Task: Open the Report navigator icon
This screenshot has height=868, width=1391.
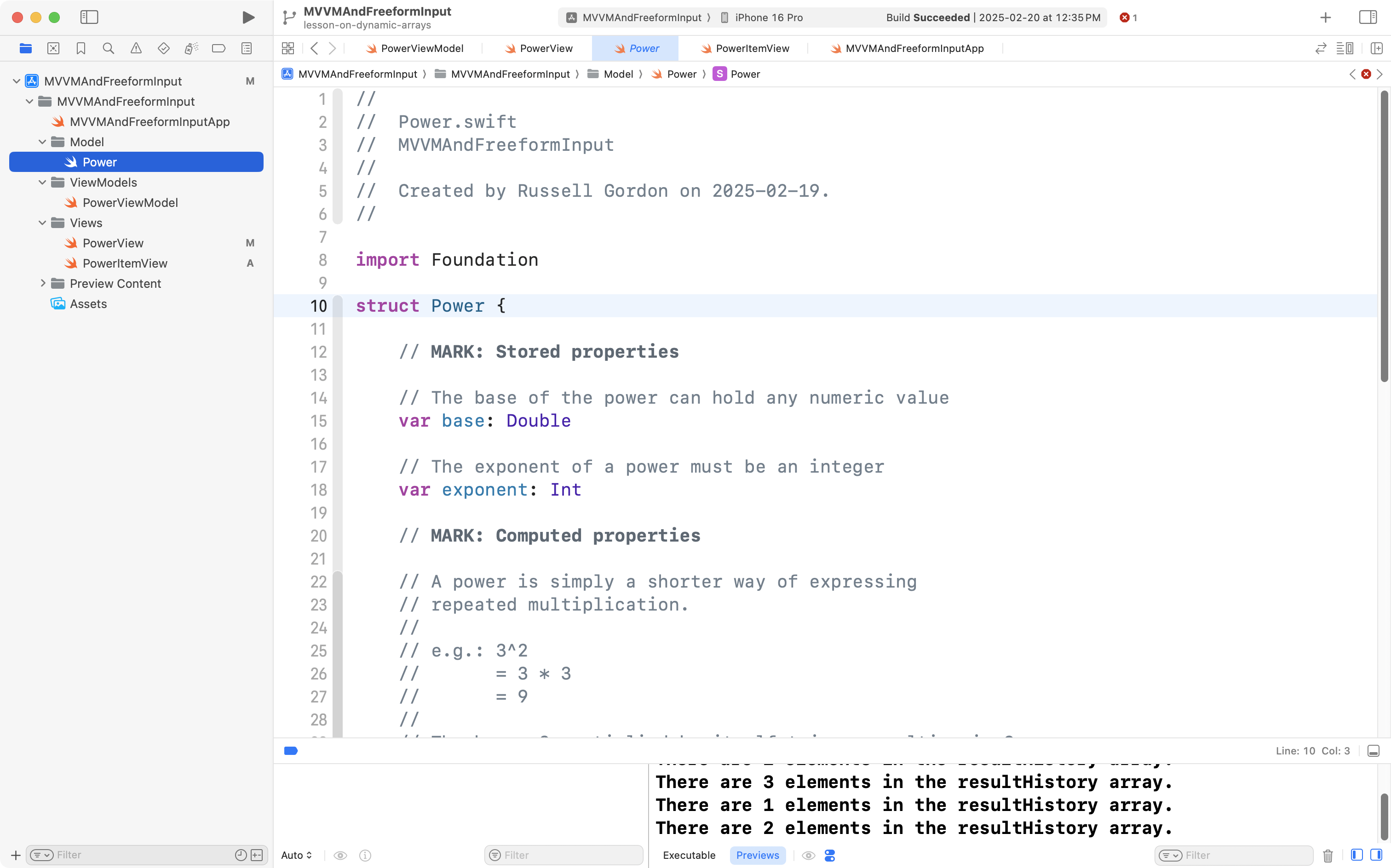Action: [247, 48]
